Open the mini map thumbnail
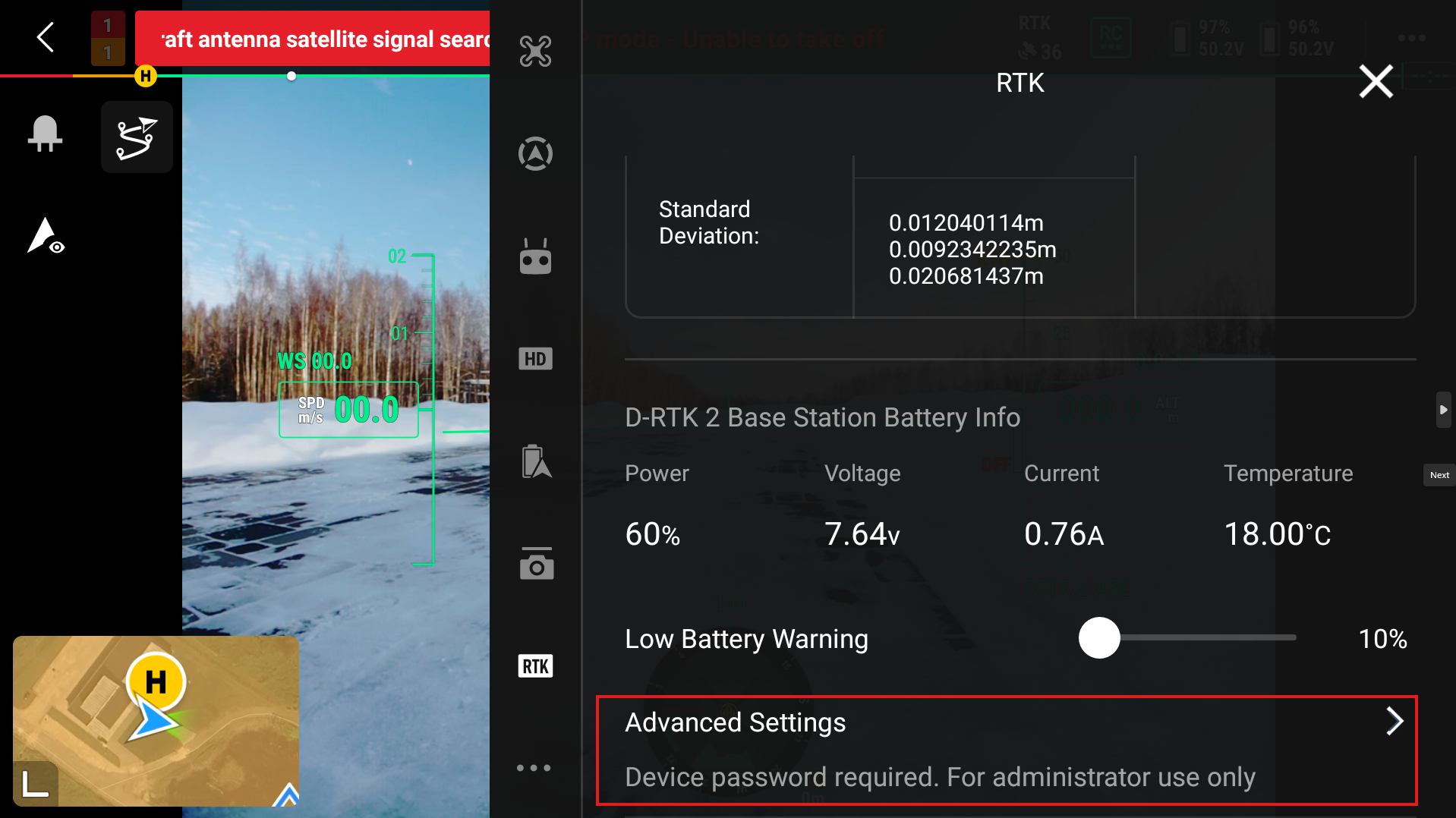1456x818 pixels. coord(156,721)
